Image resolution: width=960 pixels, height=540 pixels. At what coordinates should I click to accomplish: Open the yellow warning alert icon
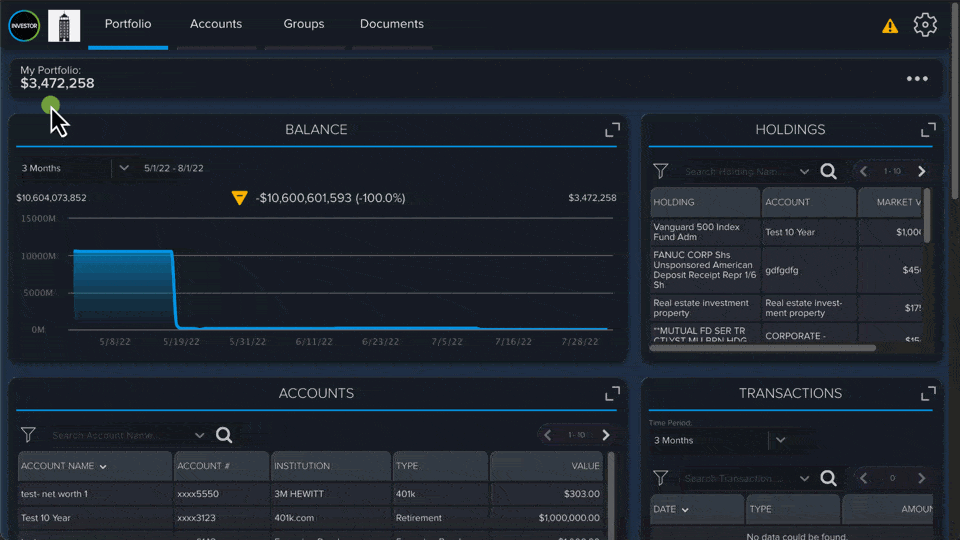(890, 26)
